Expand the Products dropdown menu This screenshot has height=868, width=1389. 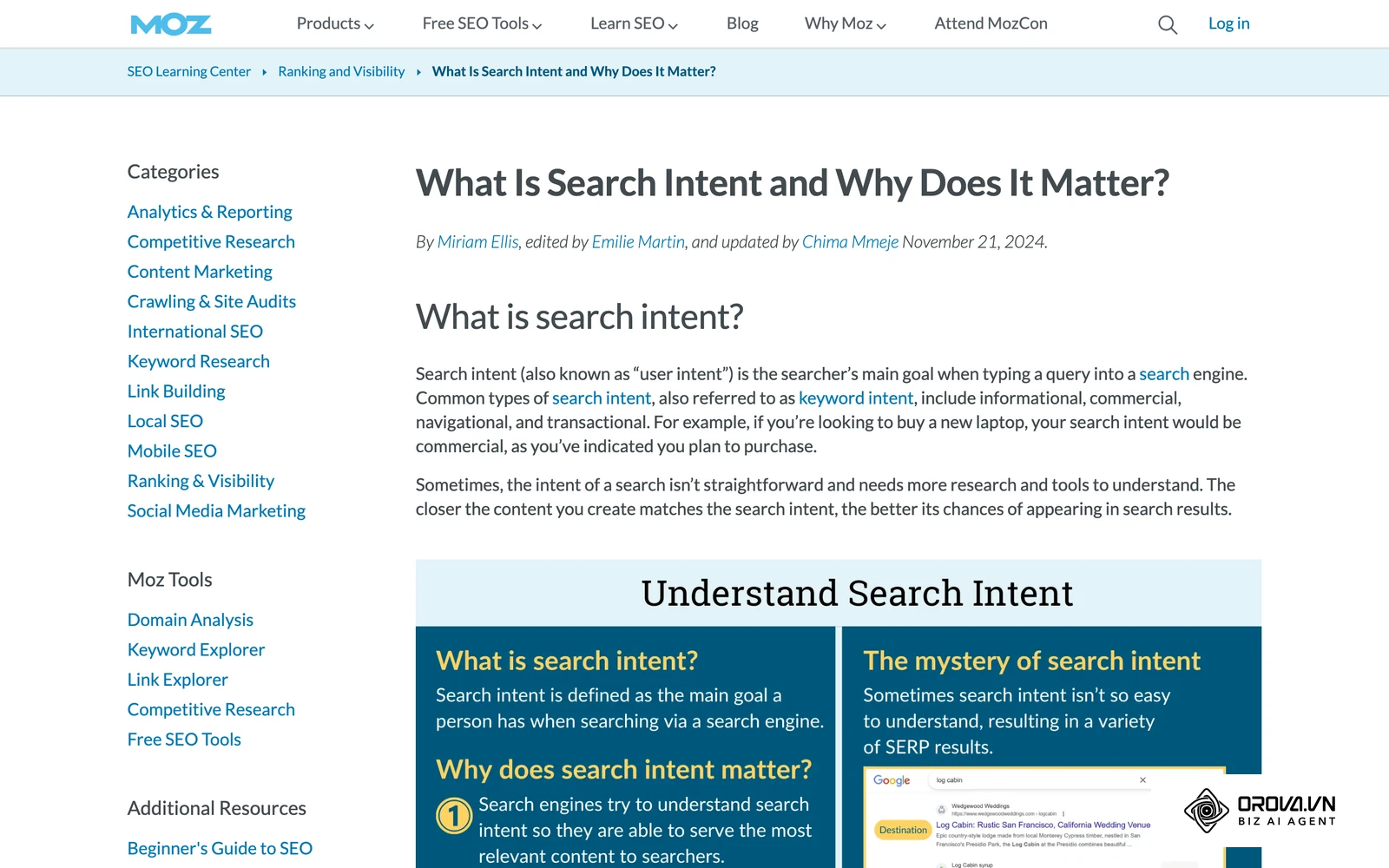[x=335, y=23]
